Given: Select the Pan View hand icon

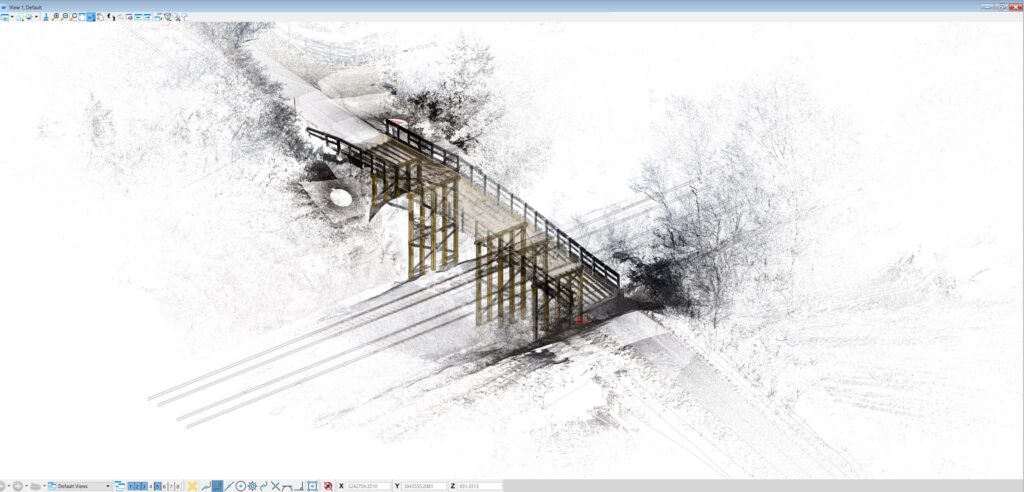Looking at the screenshot, I should tap(100, 17).
